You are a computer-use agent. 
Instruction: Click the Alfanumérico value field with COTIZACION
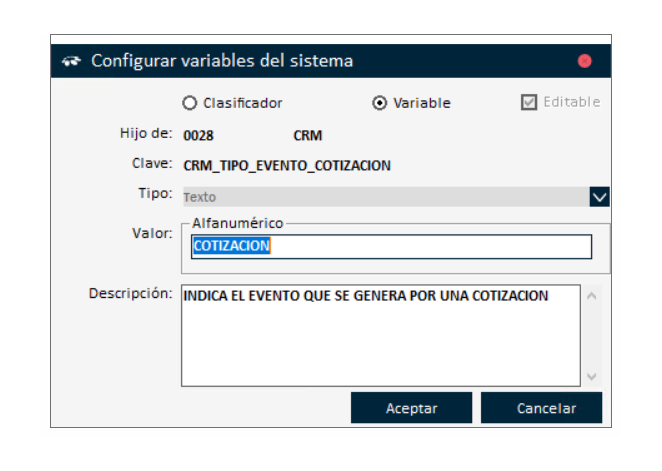[x=391, y=247]
